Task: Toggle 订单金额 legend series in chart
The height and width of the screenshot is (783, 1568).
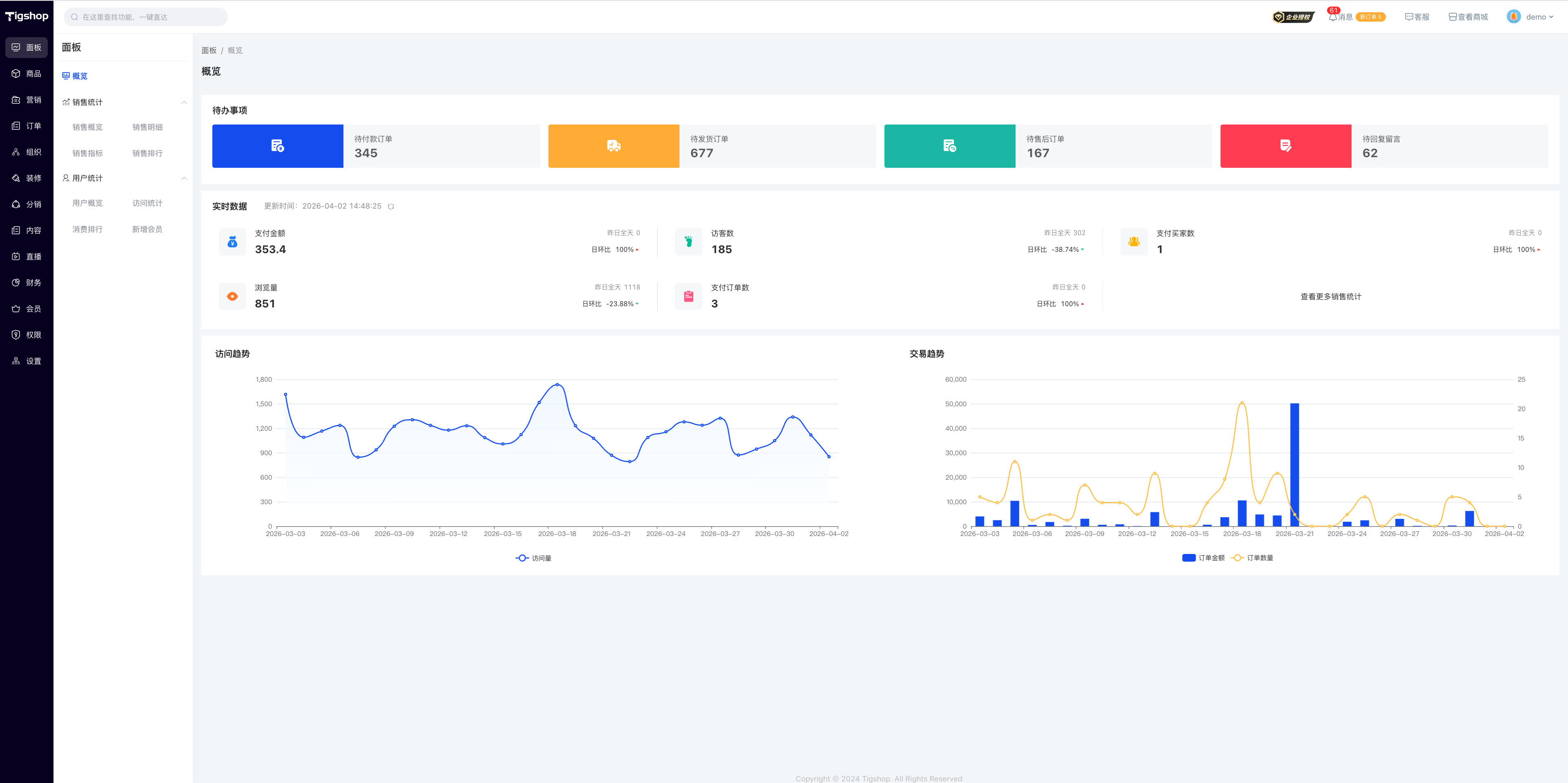Action: point(1203,558)
